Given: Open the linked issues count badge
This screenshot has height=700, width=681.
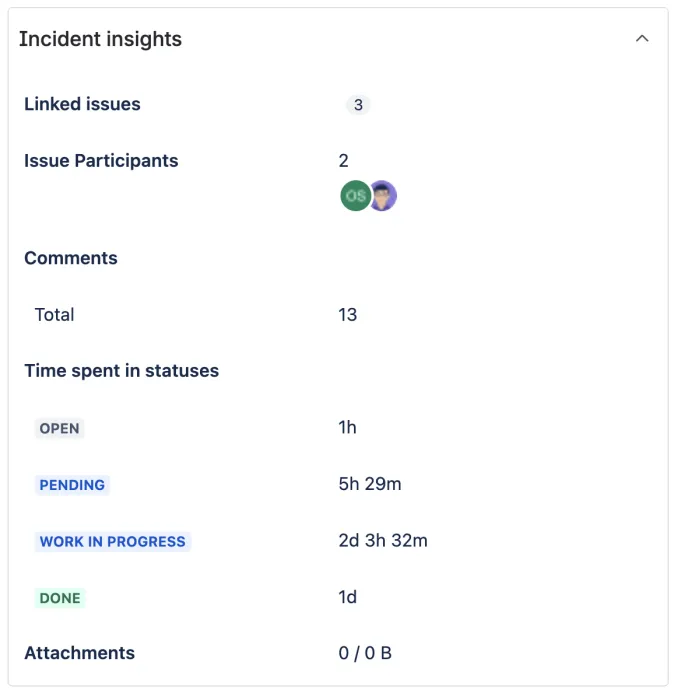Looking at the screenshot, I should point(358,105).
